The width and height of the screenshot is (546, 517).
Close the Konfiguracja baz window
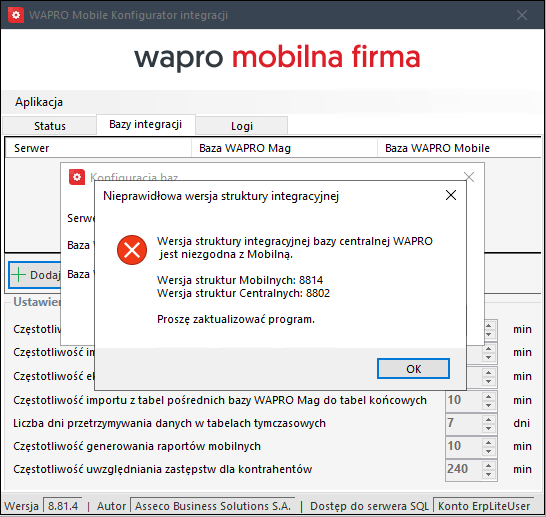click(x=469, y=177)
